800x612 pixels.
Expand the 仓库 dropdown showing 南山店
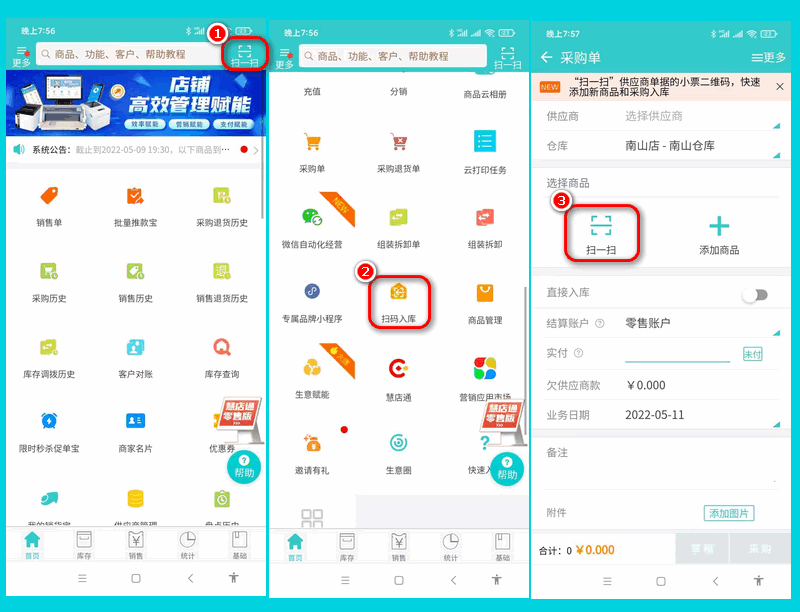700,146
